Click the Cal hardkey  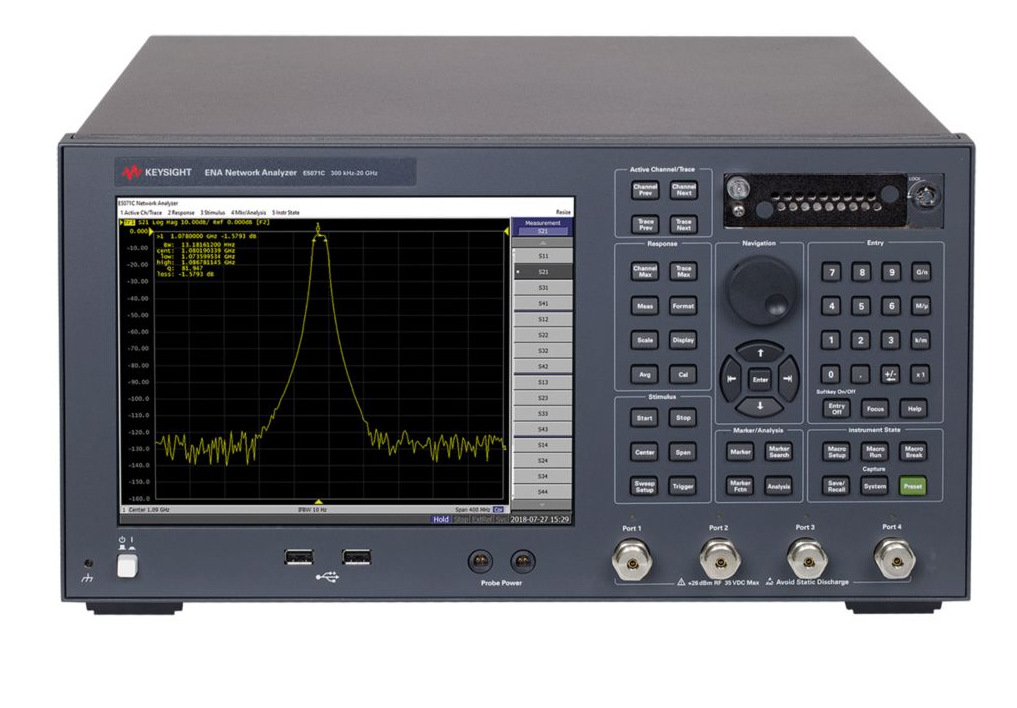pos(683,374)
